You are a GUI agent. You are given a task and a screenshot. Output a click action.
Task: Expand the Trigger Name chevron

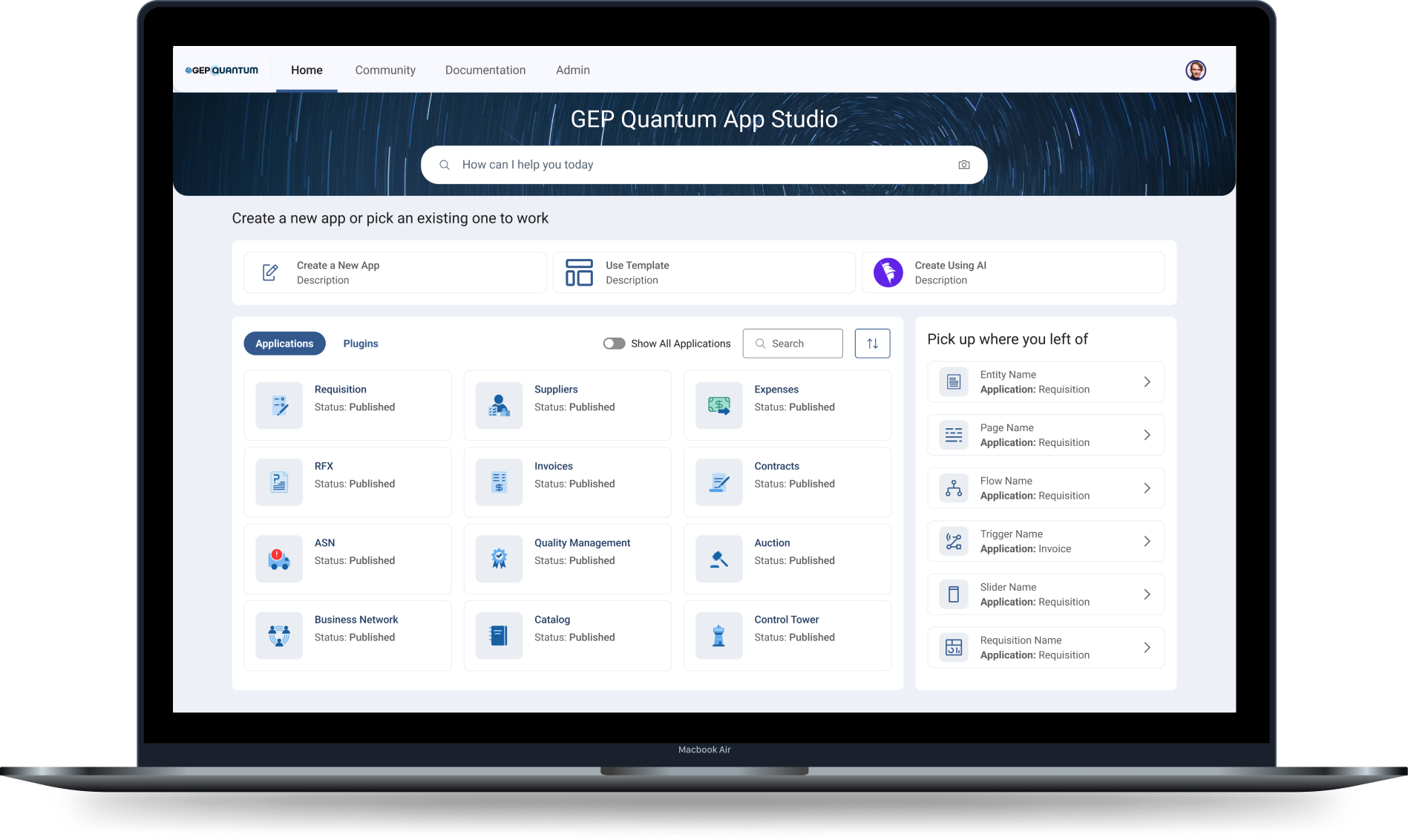[x=1147, y=541]
